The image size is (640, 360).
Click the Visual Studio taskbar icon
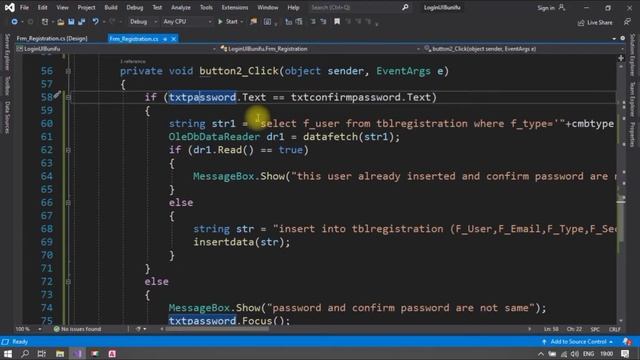click(78, 353)
